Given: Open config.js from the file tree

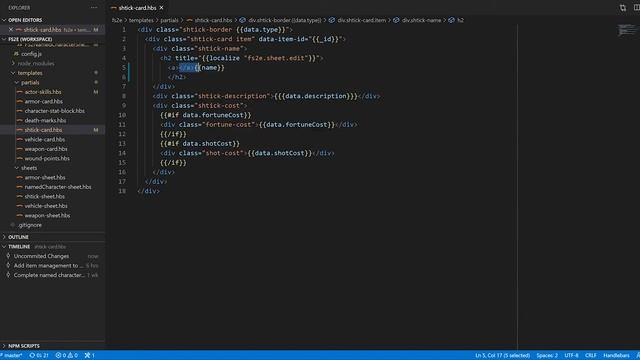Looking at the screenshot, I should [x=31, y=54].
